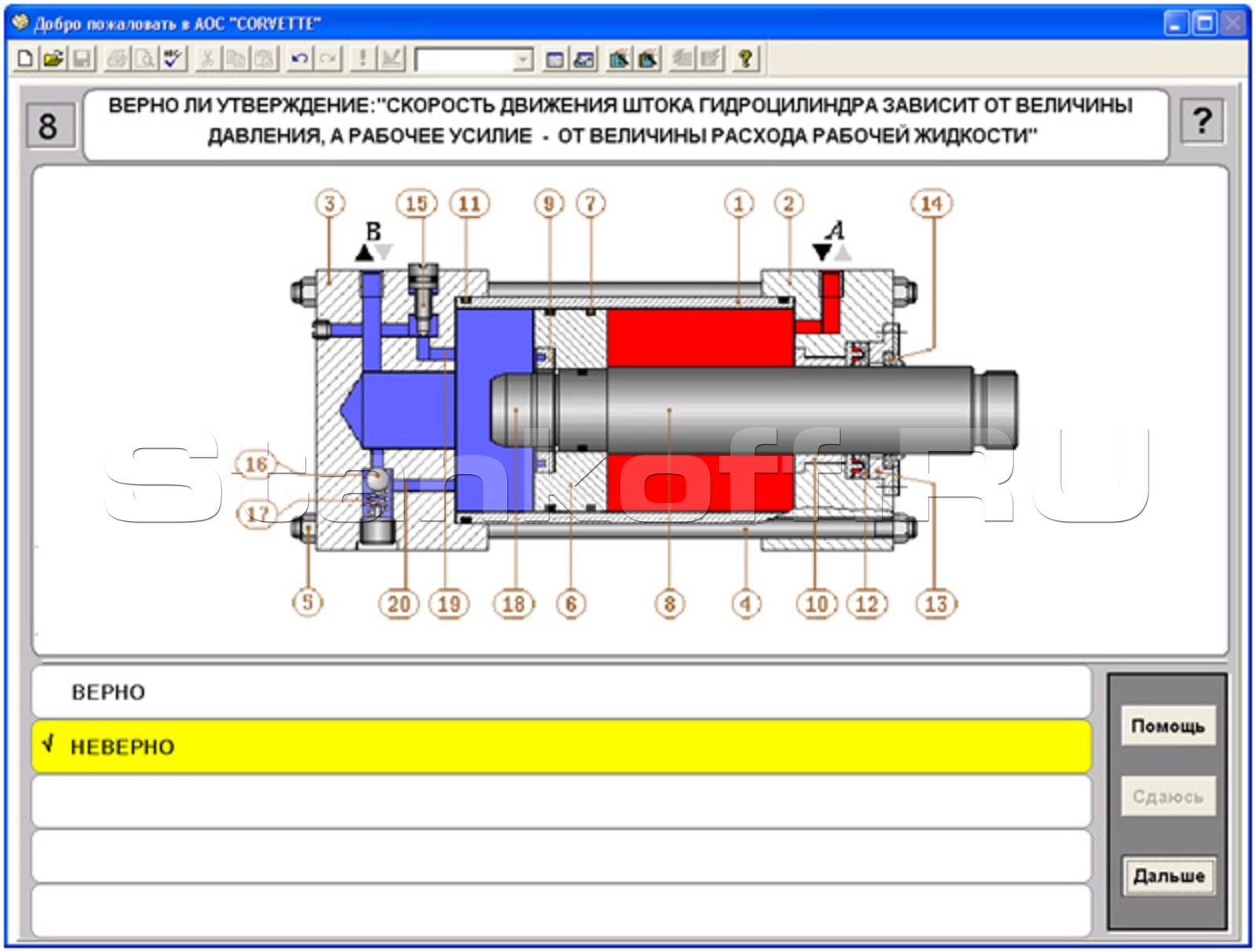The image size is (1256, 952).
Task: Select the third empty answer row
Action: click(x=561, y=801)
